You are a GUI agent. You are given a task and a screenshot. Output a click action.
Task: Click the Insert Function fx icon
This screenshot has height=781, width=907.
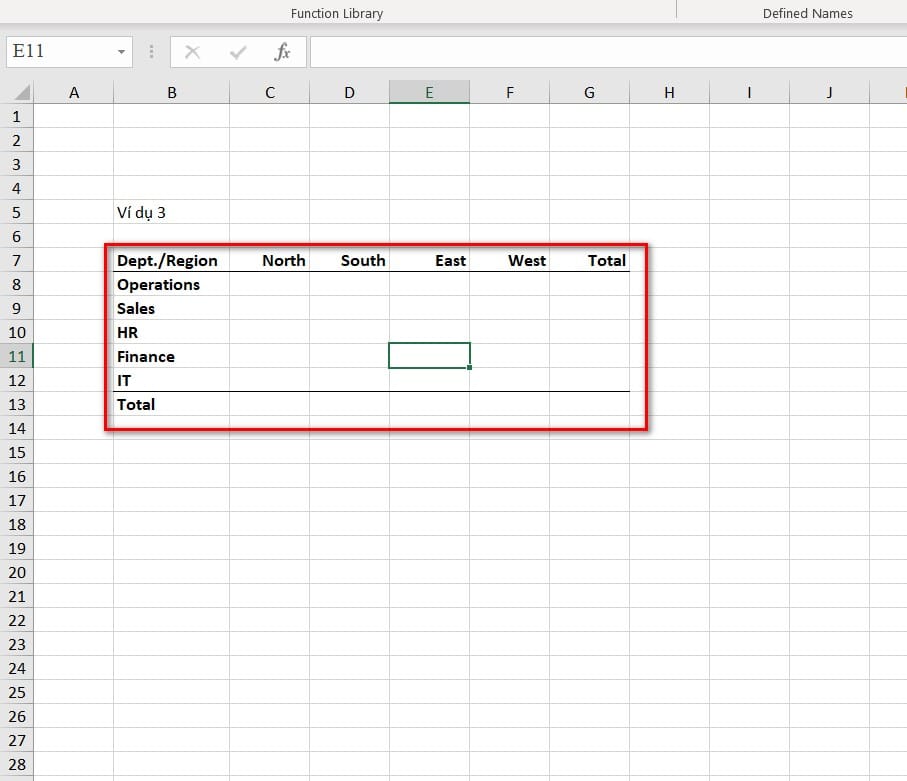(283, 52)
